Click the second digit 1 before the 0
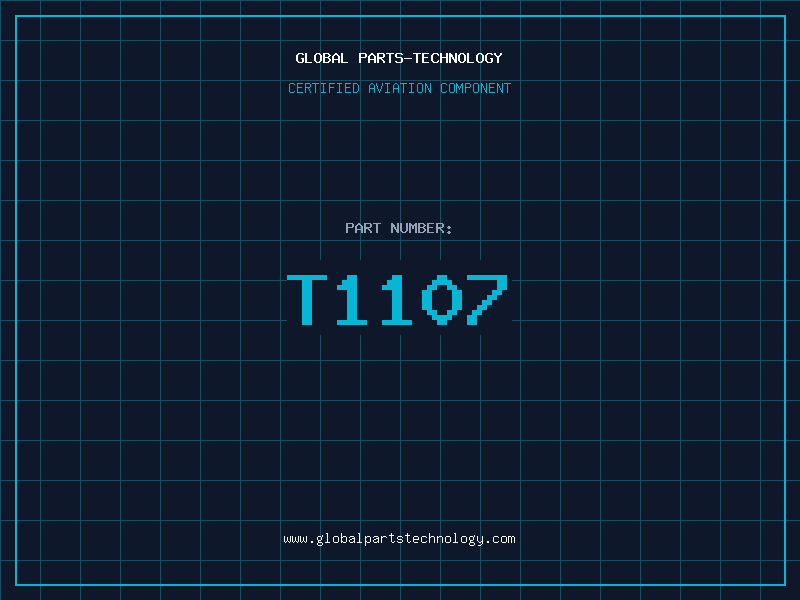800x600 pixels. tap(399, 300)
